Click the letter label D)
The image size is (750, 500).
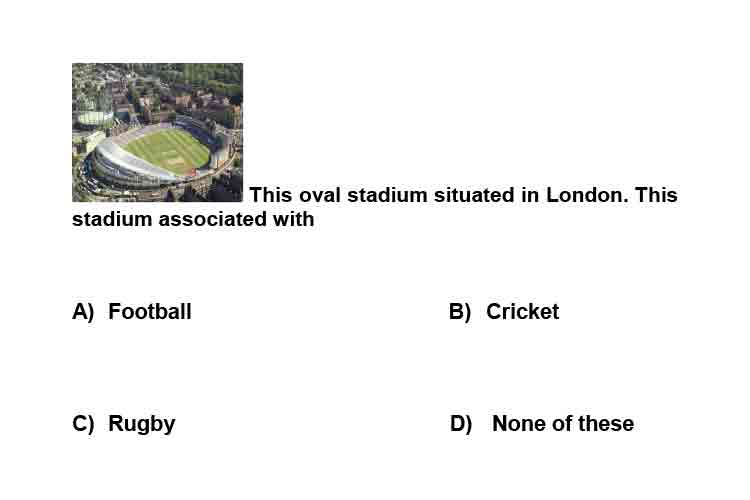[461, 424]
